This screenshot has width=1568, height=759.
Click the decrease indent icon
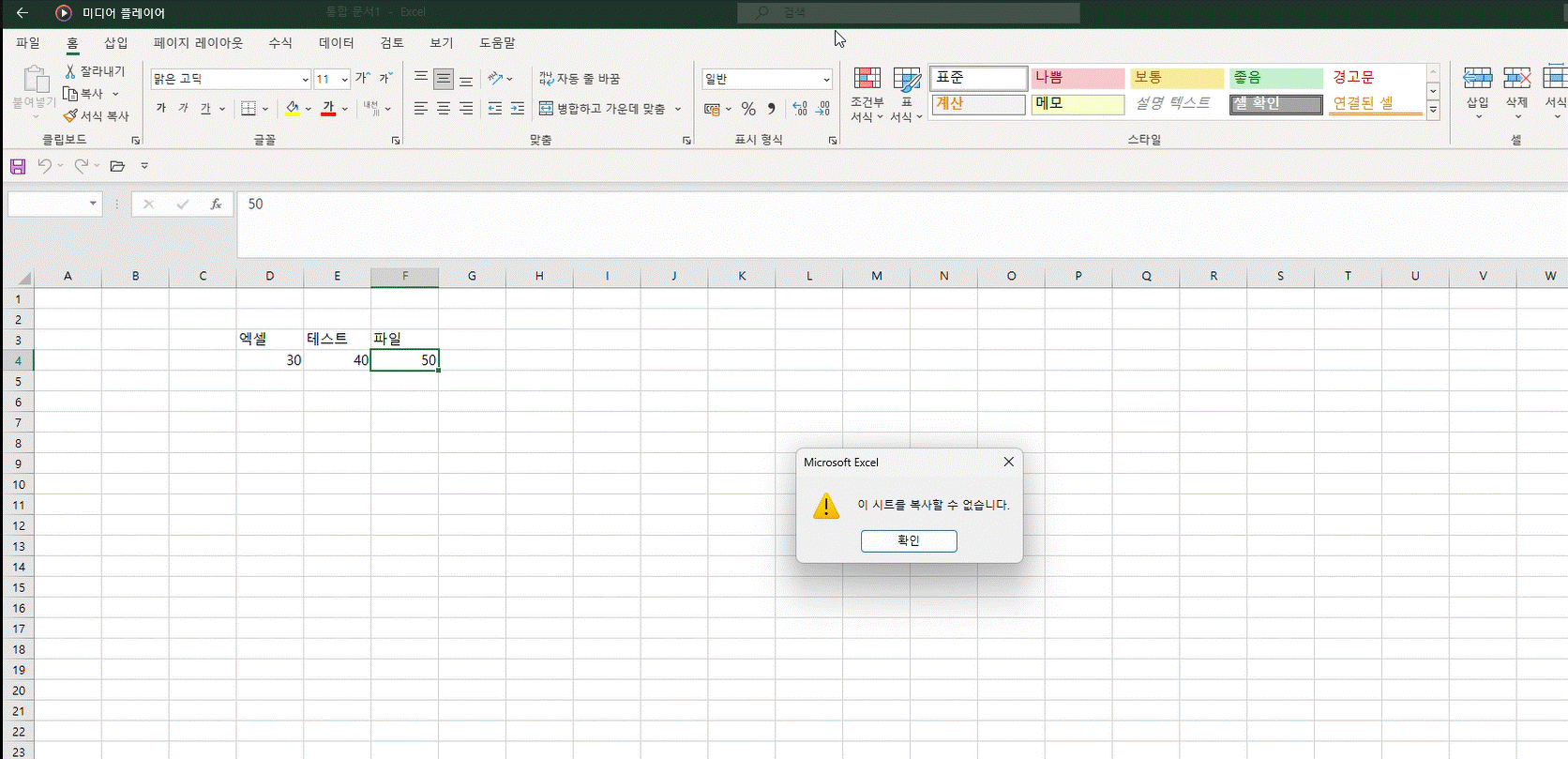tap(495, 109)
